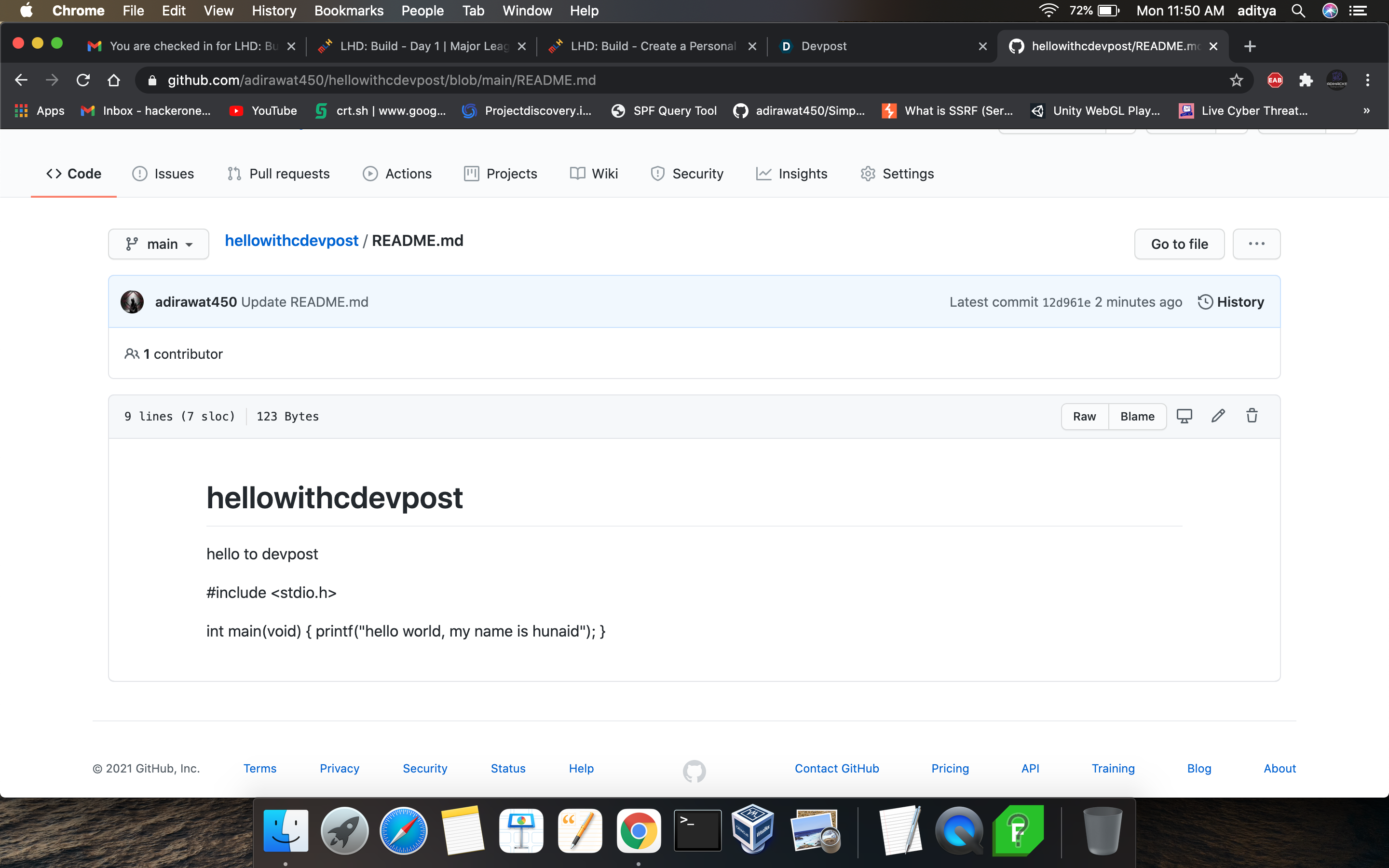Image resolution: width=1389 pixels, height=868 pixels.
Task: Click the GitHub logo in footer
Action: 694,771
